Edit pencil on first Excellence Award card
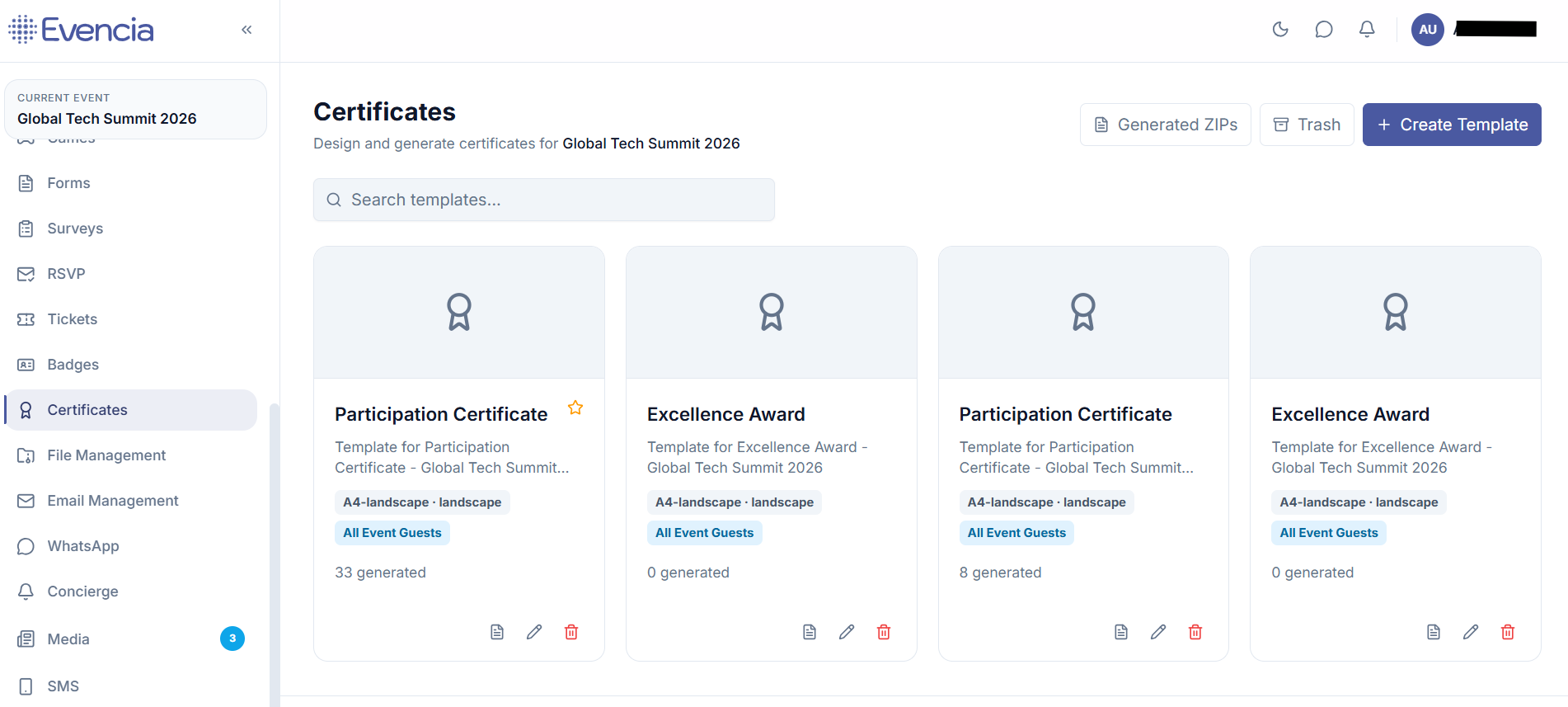1568x707 pixels. (x=847, y=632)
